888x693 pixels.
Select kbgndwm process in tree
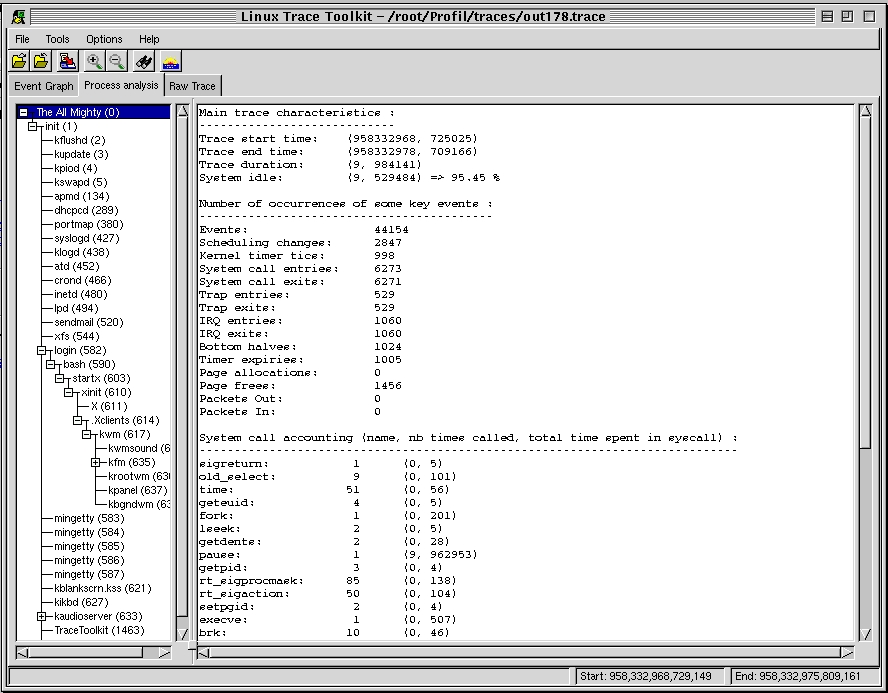point(139,504)
